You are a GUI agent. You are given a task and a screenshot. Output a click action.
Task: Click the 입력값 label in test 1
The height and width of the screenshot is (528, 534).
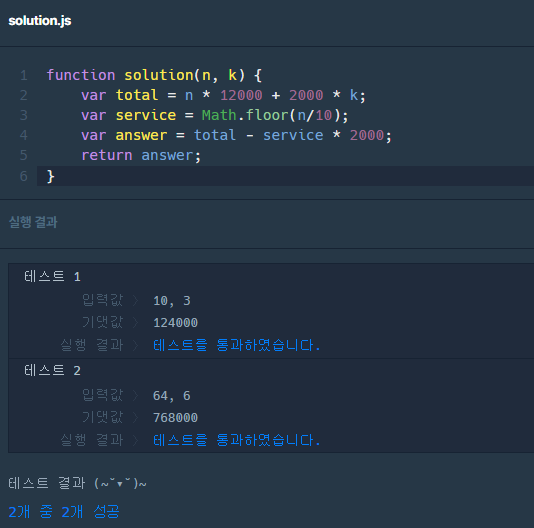(103, 300)
